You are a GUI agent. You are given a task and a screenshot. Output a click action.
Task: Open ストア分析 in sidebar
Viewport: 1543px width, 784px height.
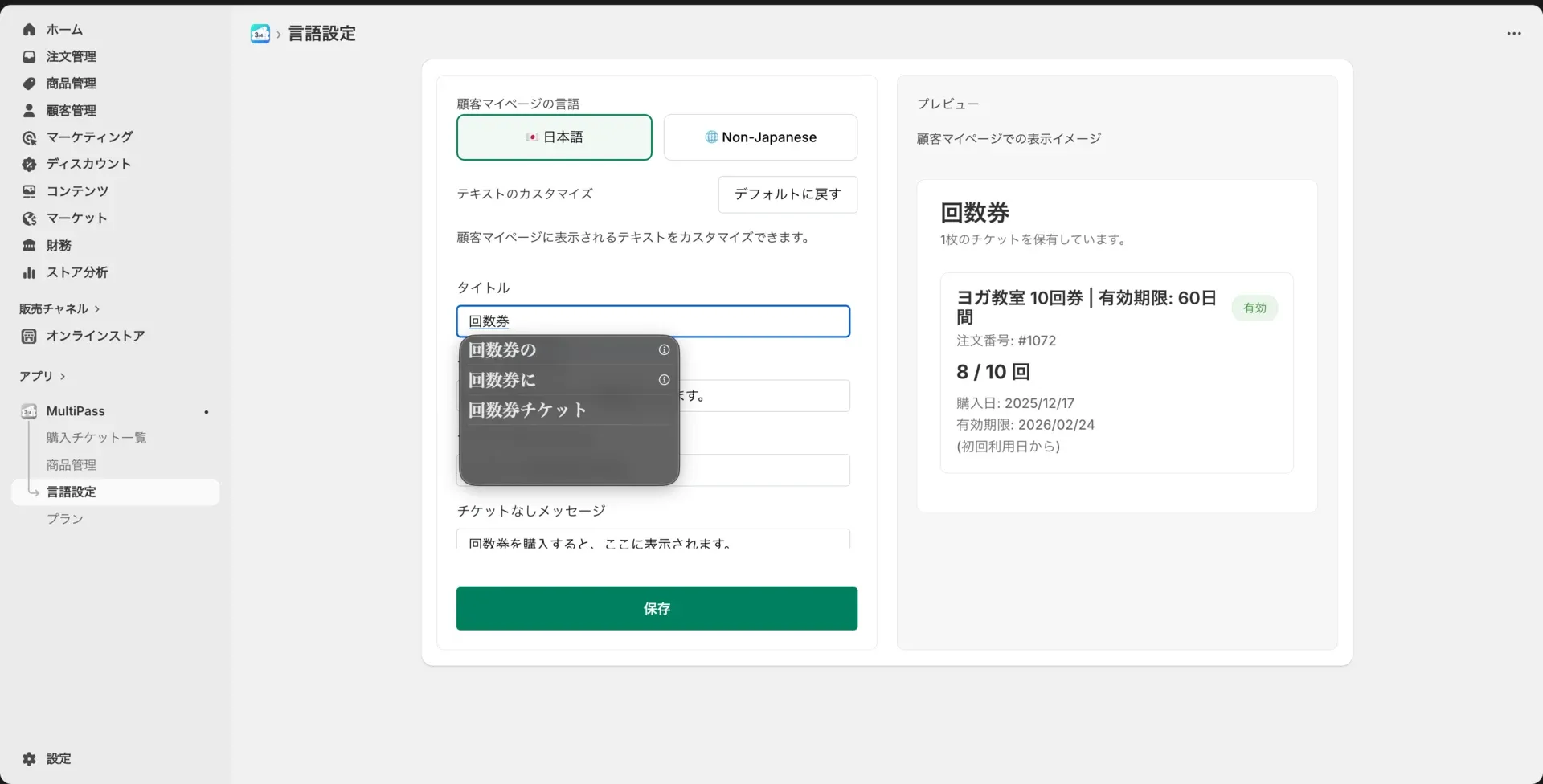(x=77, y=272)
